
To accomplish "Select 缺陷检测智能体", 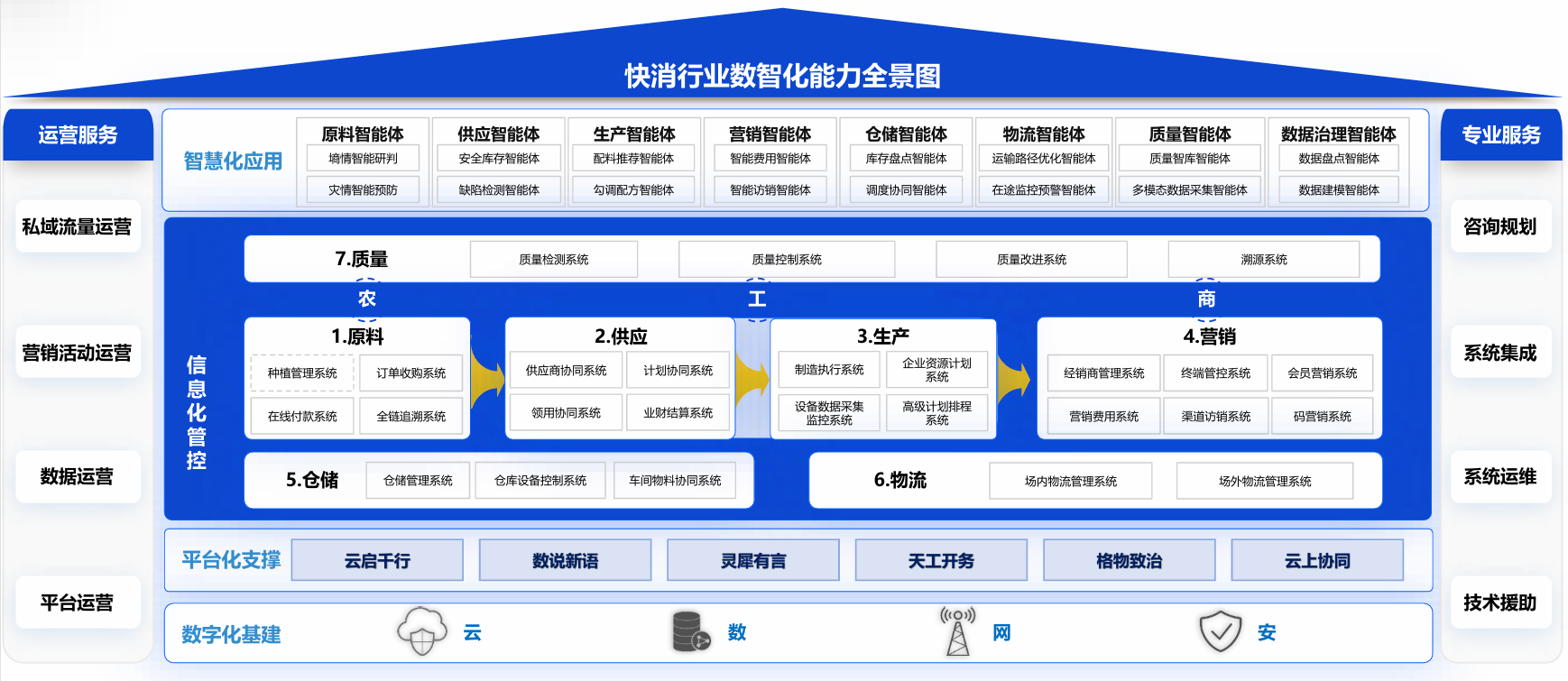I will coord(499,189).
